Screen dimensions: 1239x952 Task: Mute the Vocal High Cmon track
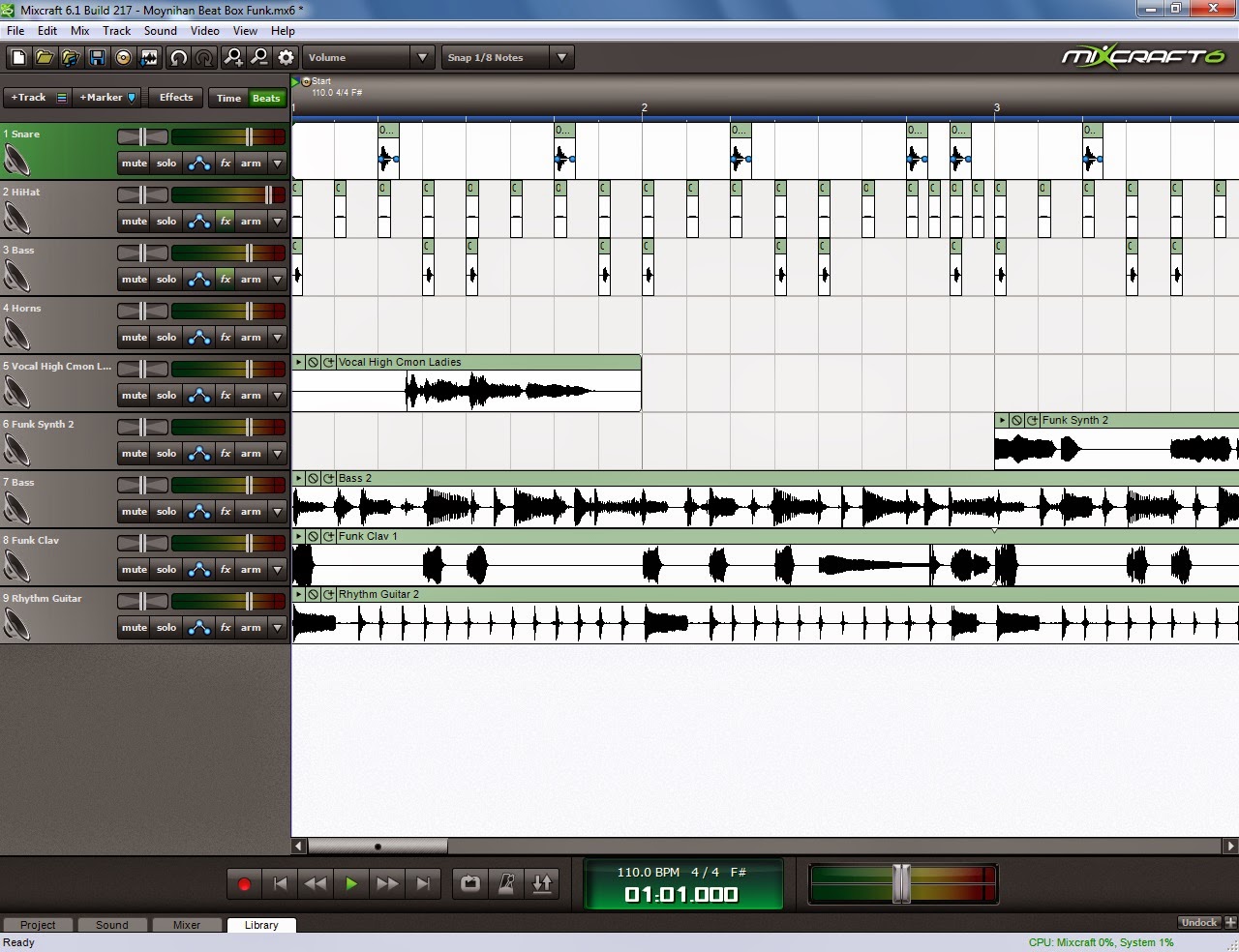pyautogui.click(x=135, y=396)
